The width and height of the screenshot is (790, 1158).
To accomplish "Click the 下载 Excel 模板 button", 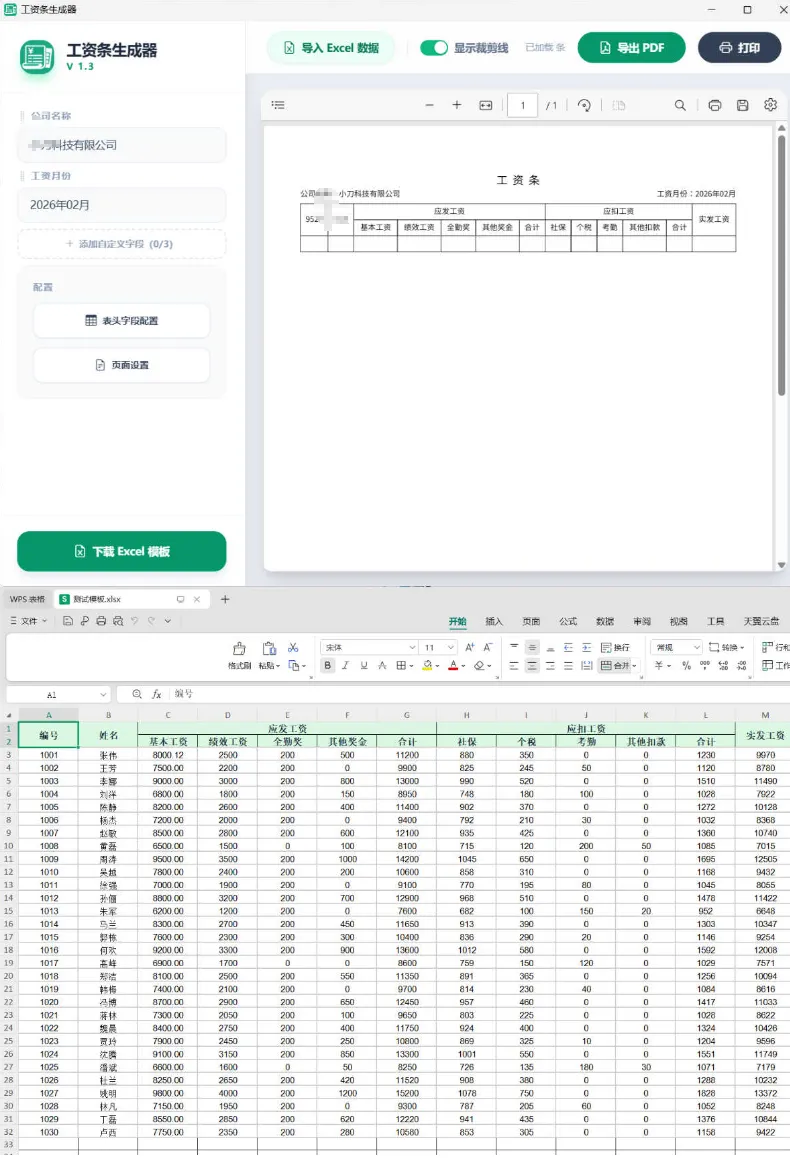I will point(122,551).
